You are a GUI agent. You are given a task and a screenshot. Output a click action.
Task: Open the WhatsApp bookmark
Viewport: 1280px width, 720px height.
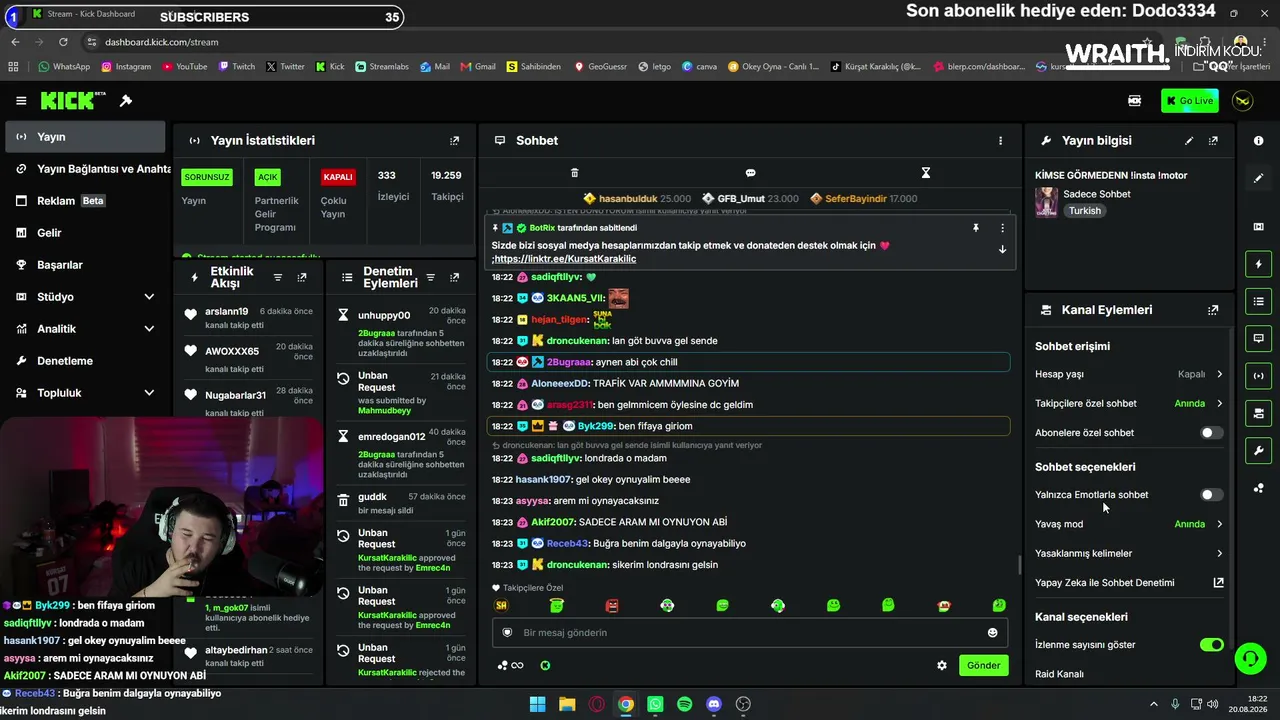[x=64, y=67]
